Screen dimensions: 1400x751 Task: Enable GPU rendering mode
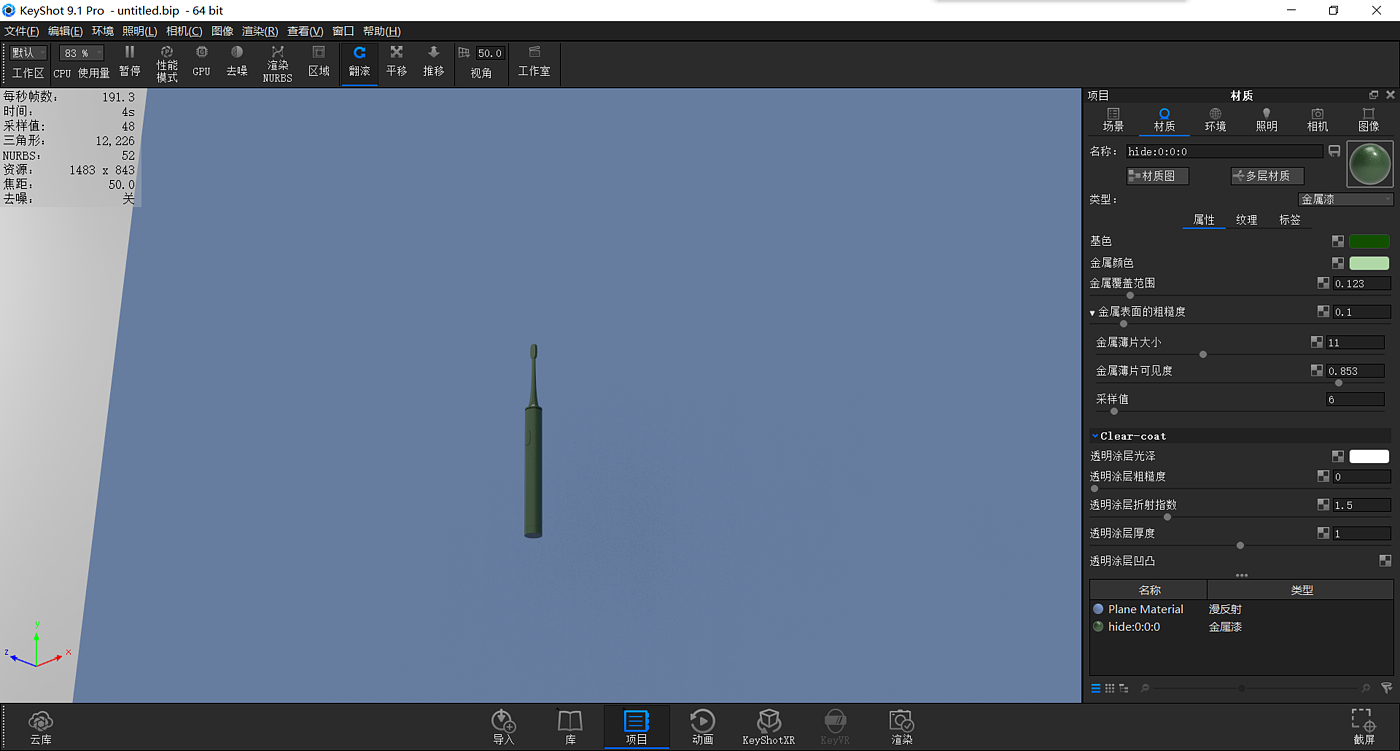pos(202,62)
